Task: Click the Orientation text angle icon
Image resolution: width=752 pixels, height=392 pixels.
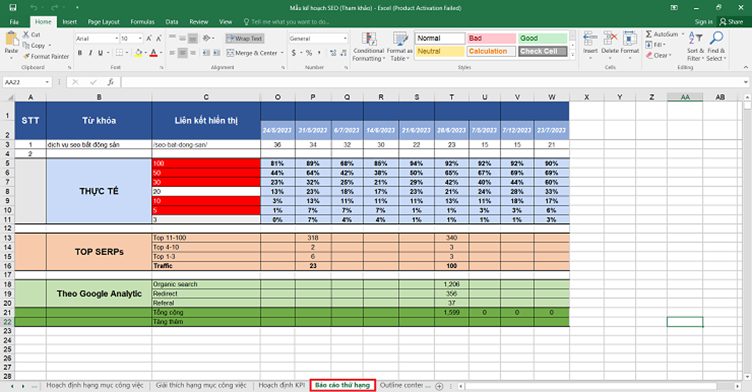Action: (206, 38)
